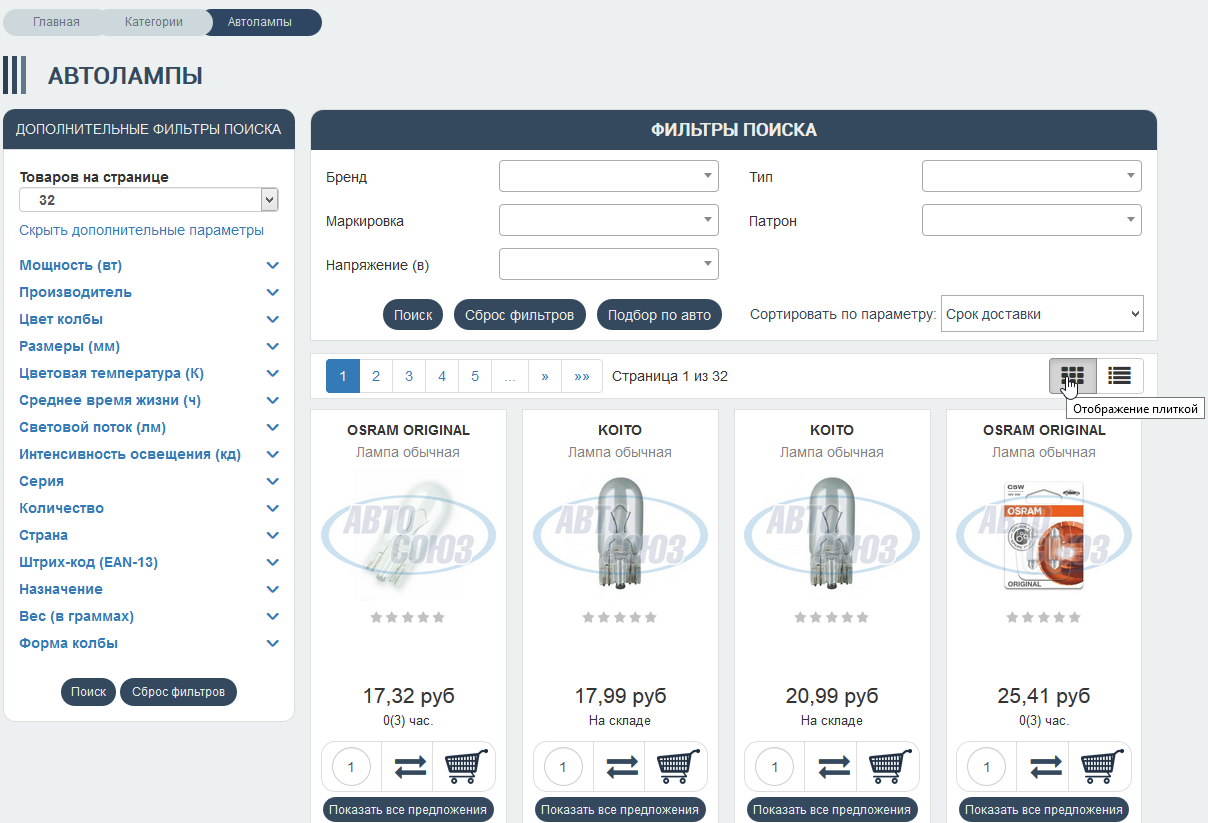Switch to tile view display
The height and width of the screenshot is (823, 1208).
click(x=1072, y=376)
